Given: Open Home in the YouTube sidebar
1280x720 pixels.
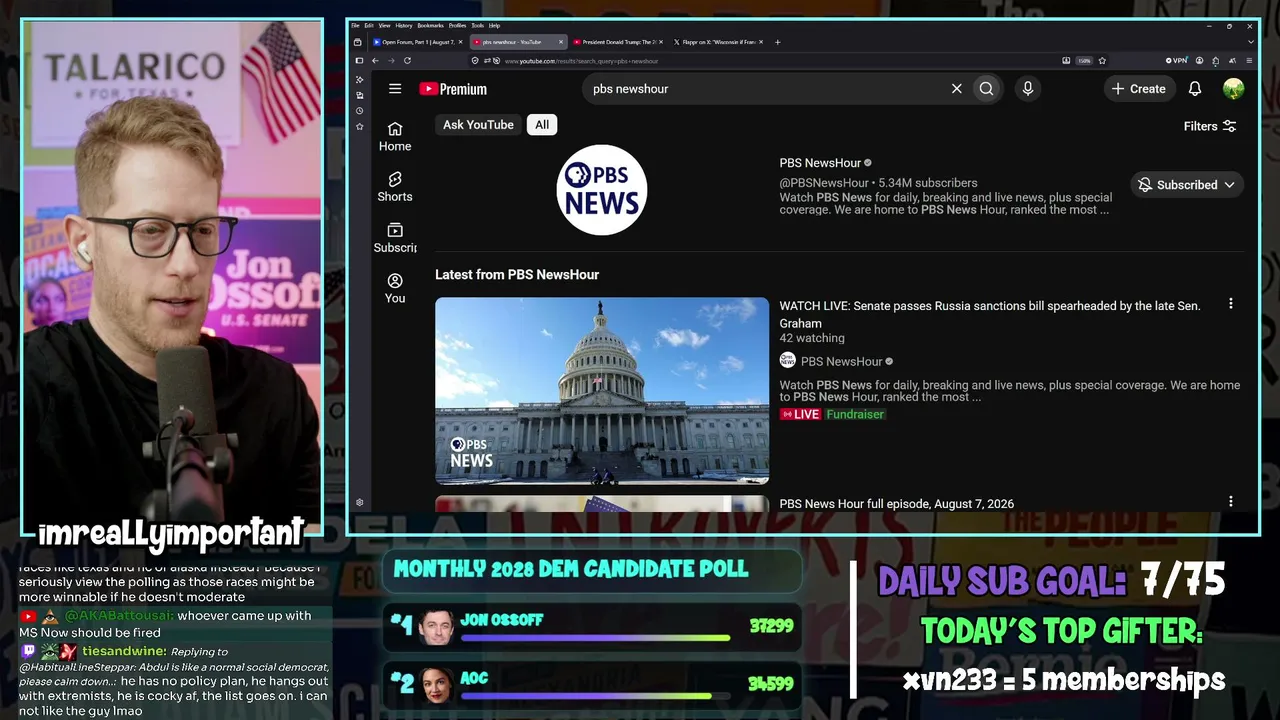Looking at the screenshot, I should (x=395, y=137).
